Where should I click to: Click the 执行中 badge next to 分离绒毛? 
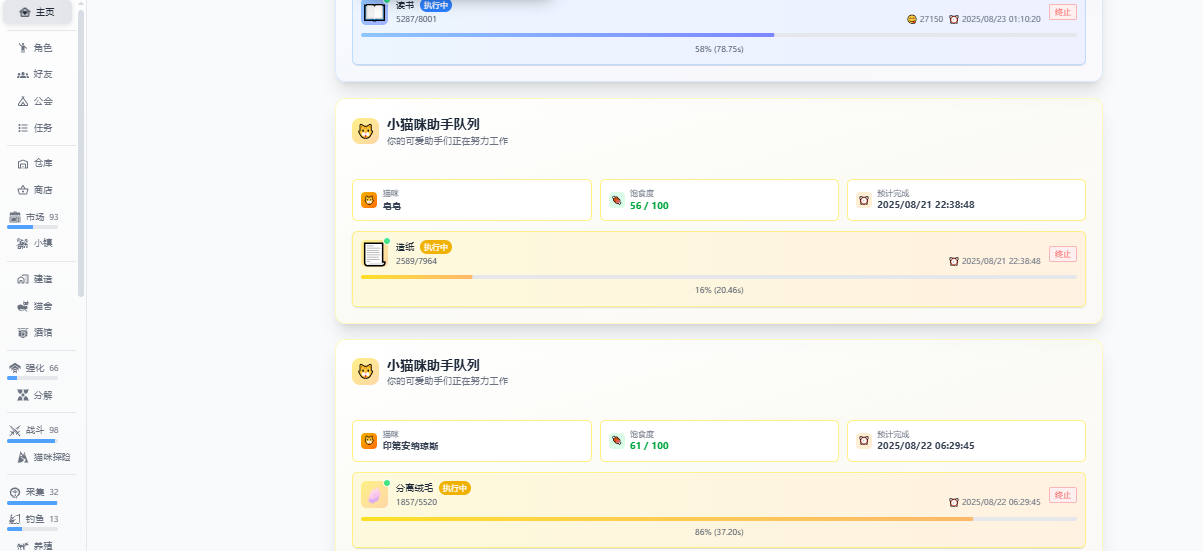455,488
